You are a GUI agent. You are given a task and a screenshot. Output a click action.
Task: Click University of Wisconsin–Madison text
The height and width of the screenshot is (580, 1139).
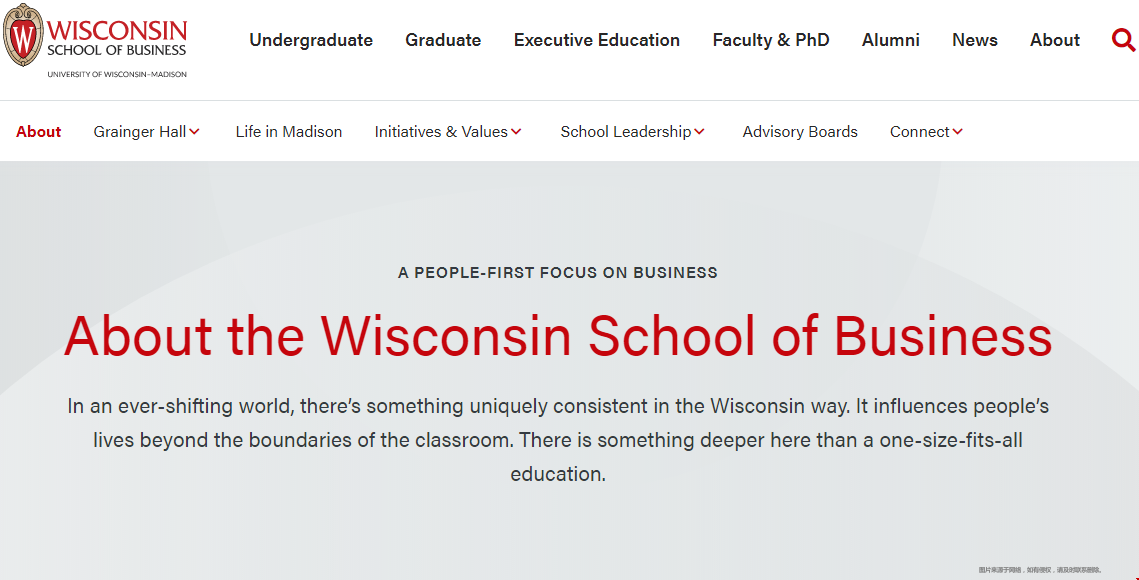pos(117,74)
